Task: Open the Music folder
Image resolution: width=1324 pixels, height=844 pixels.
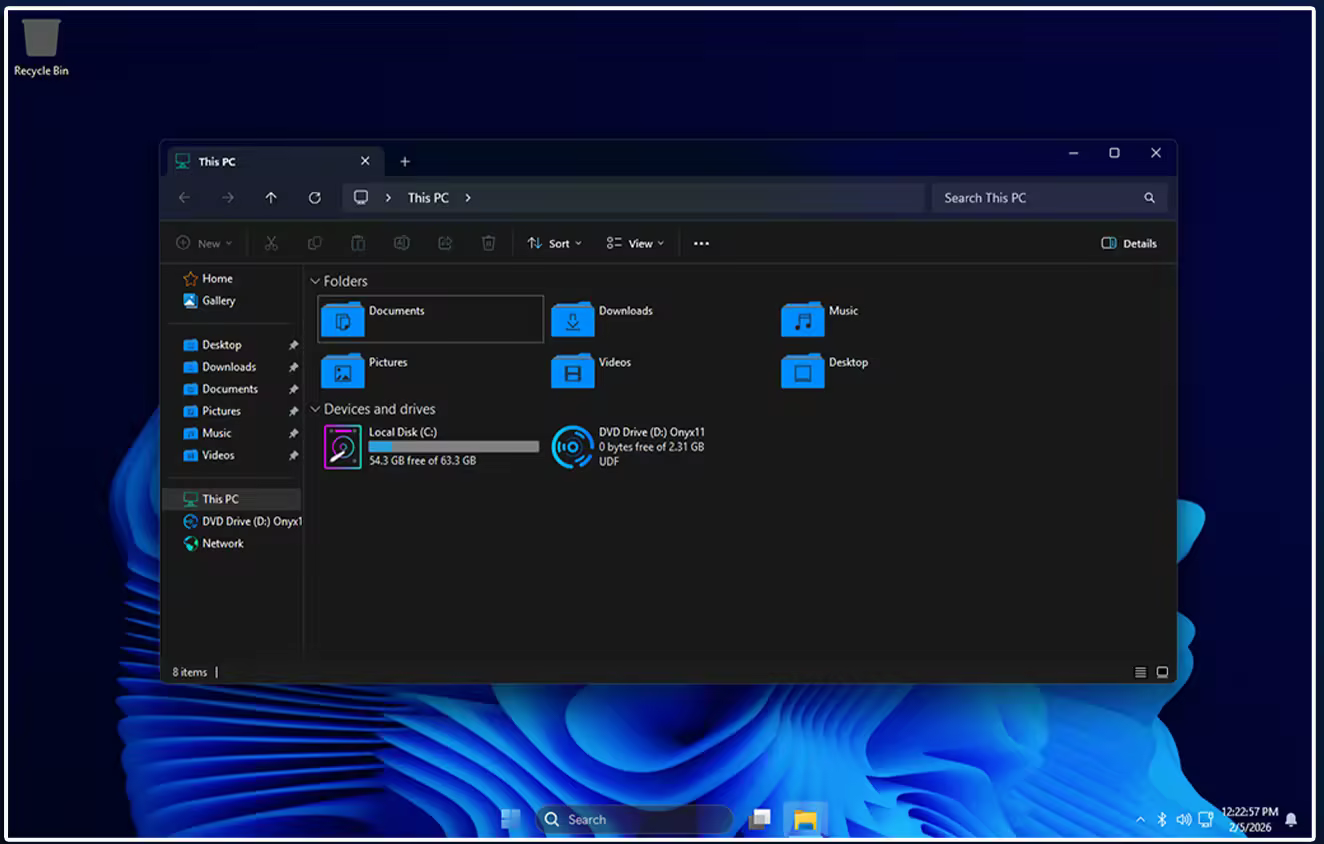Action: click(802, 319)
